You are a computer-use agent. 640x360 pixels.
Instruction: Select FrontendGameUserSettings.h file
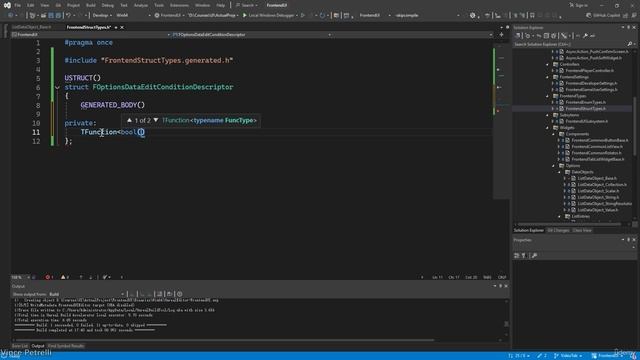pyautogui.click(x=591, y=90)
